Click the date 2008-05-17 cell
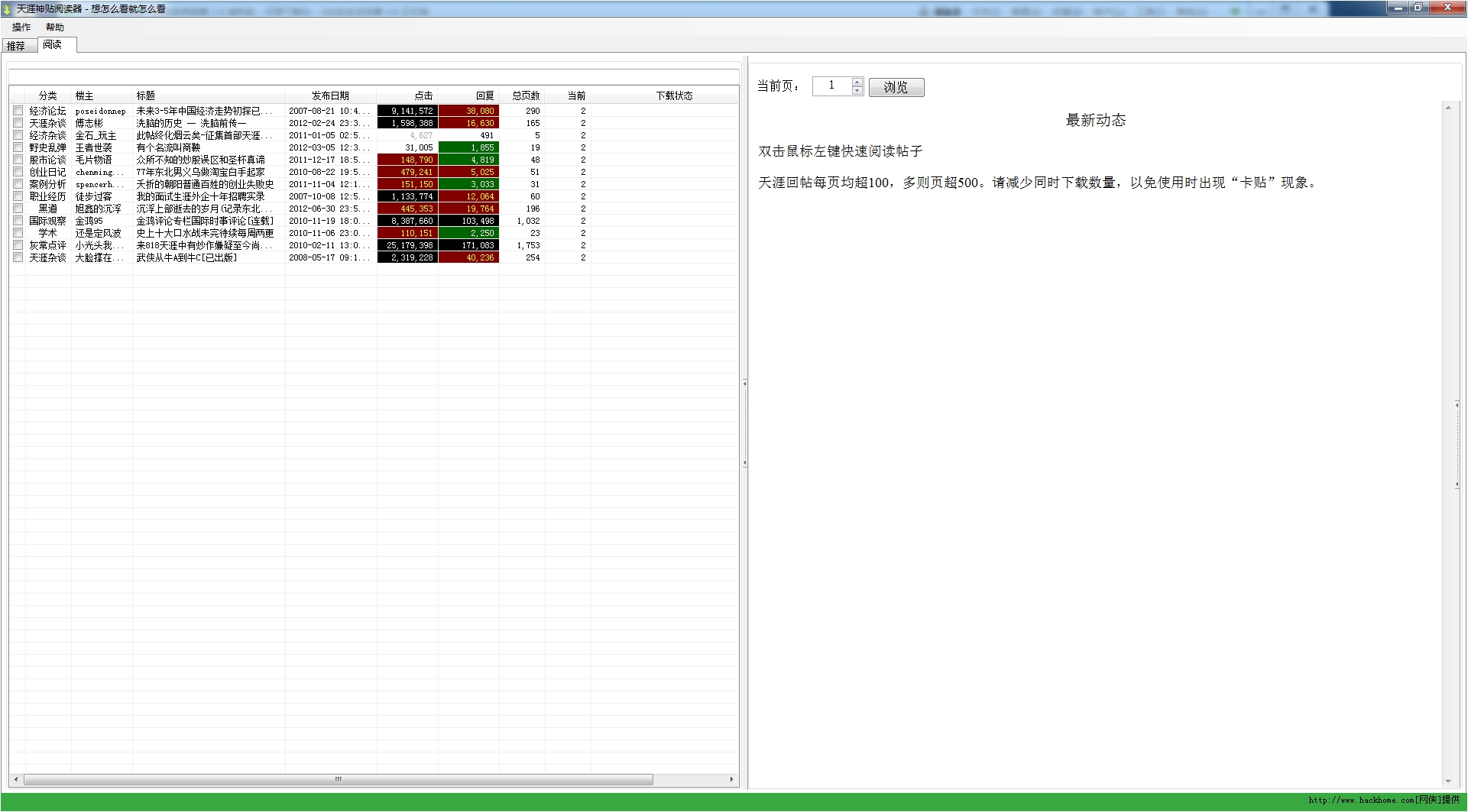The width and height of the screenshot is (1468, 812). coord(329,257)
